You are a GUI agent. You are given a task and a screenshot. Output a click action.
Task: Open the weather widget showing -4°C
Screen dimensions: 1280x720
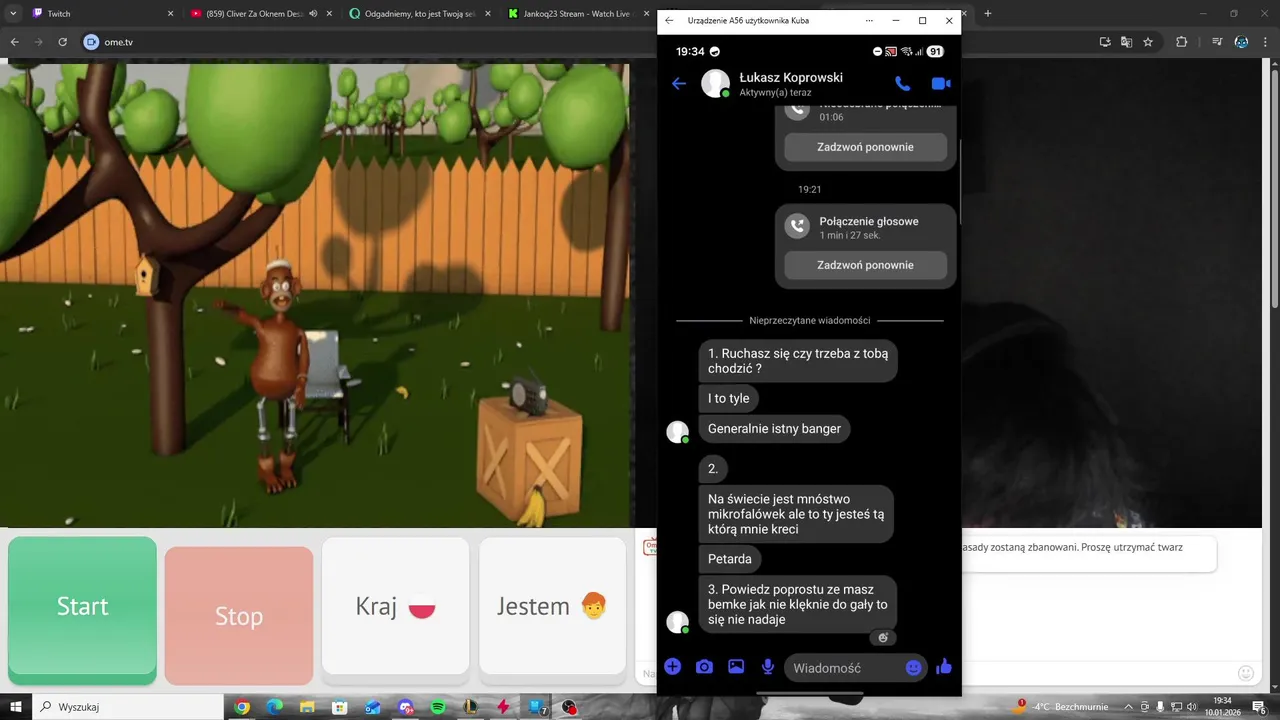1060,707
